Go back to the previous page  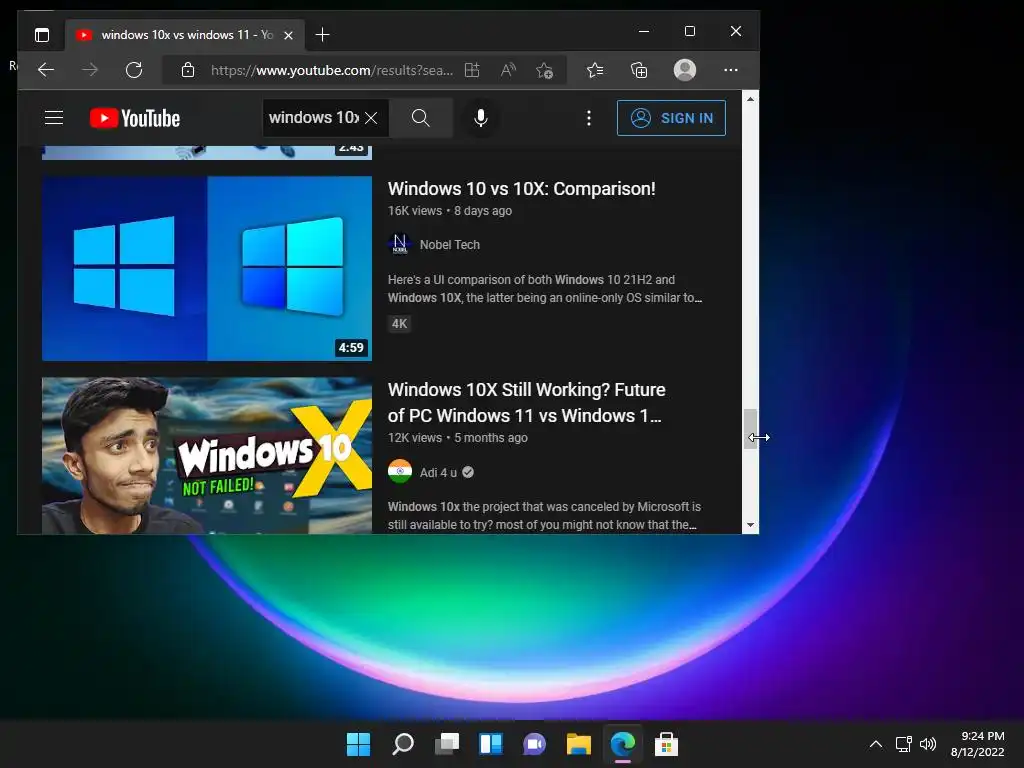click(46, 70)
